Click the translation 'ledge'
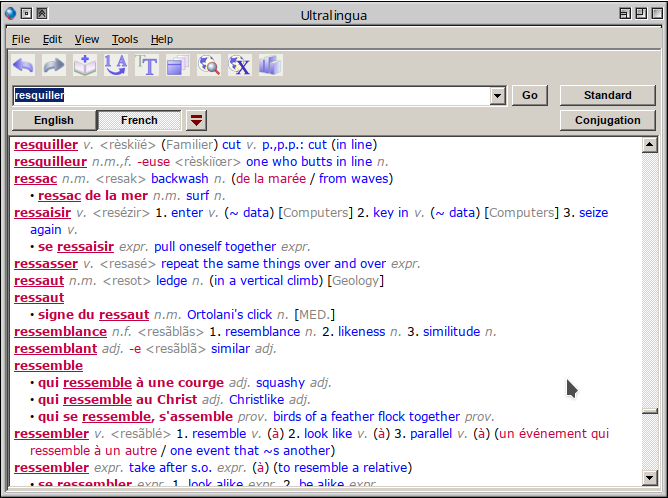 172,281
